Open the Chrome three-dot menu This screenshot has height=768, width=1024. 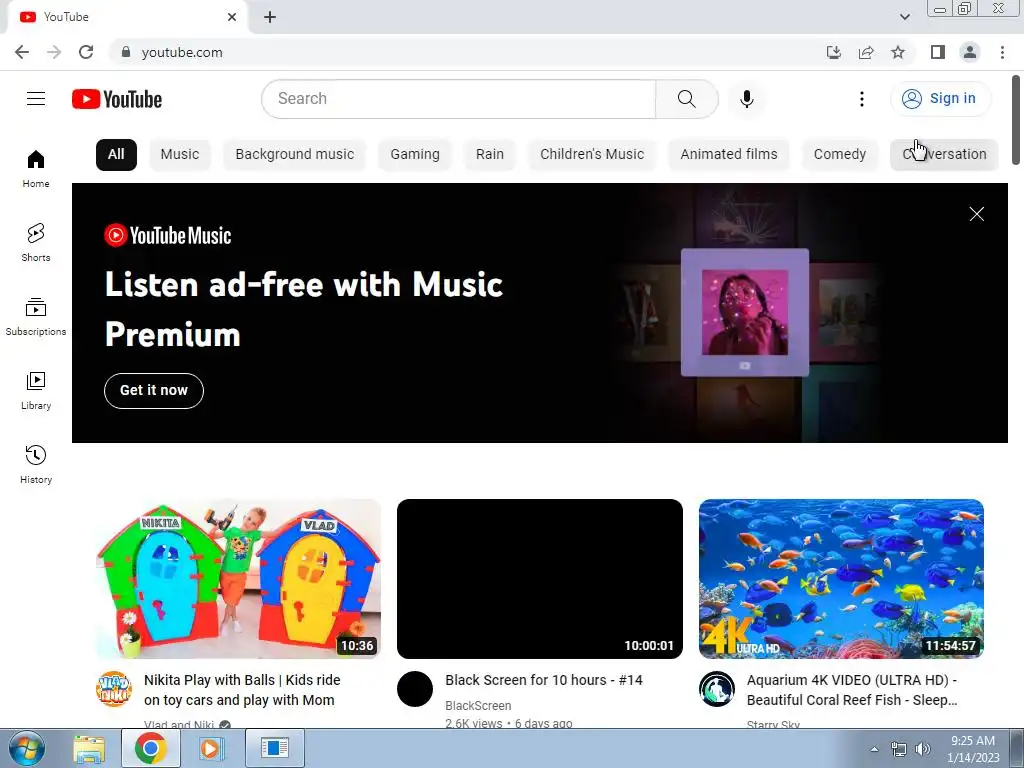pyautogui.click(x=1002, y=52)
